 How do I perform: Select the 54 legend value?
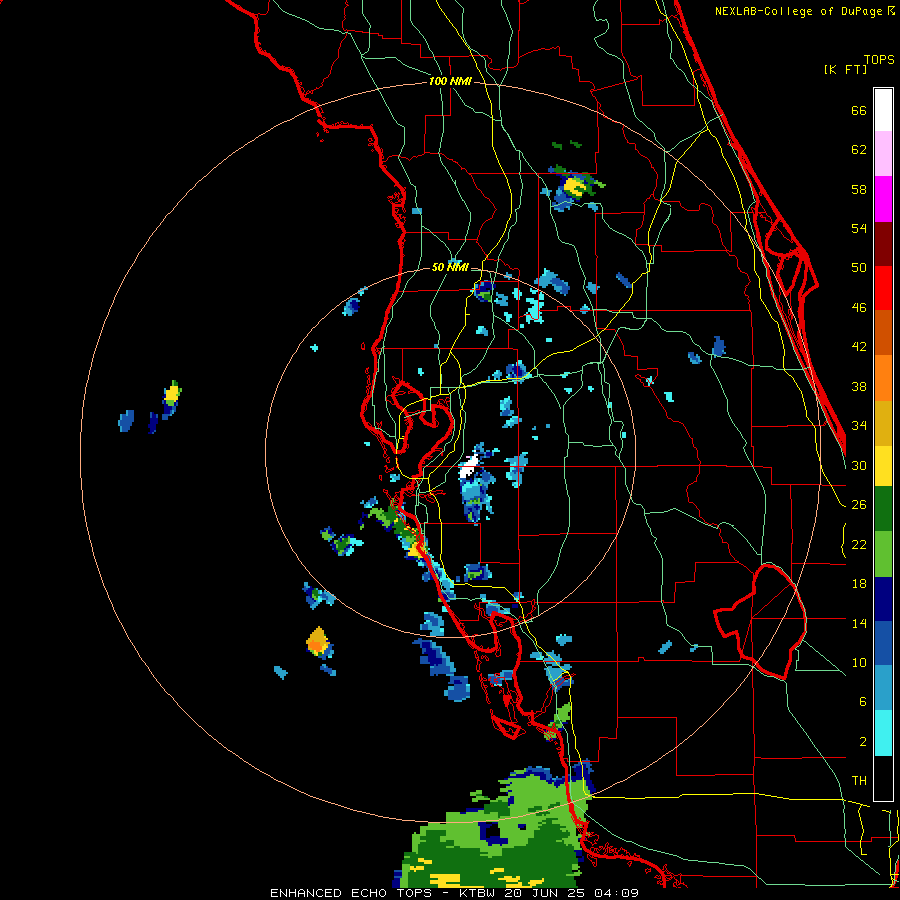tap(859, 228)
